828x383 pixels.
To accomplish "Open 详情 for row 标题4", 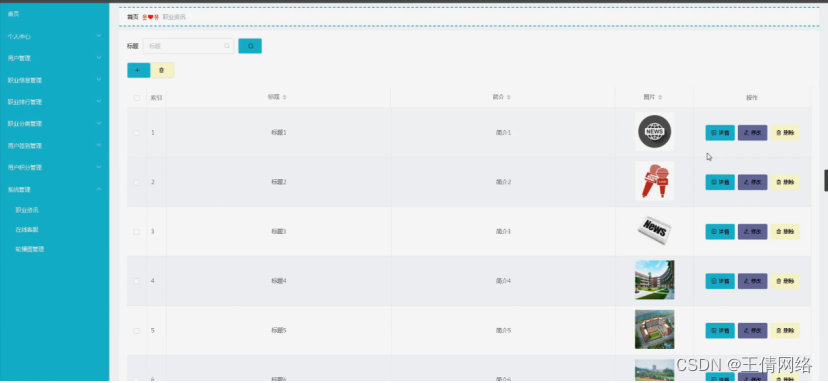I will tap(720, 281).
